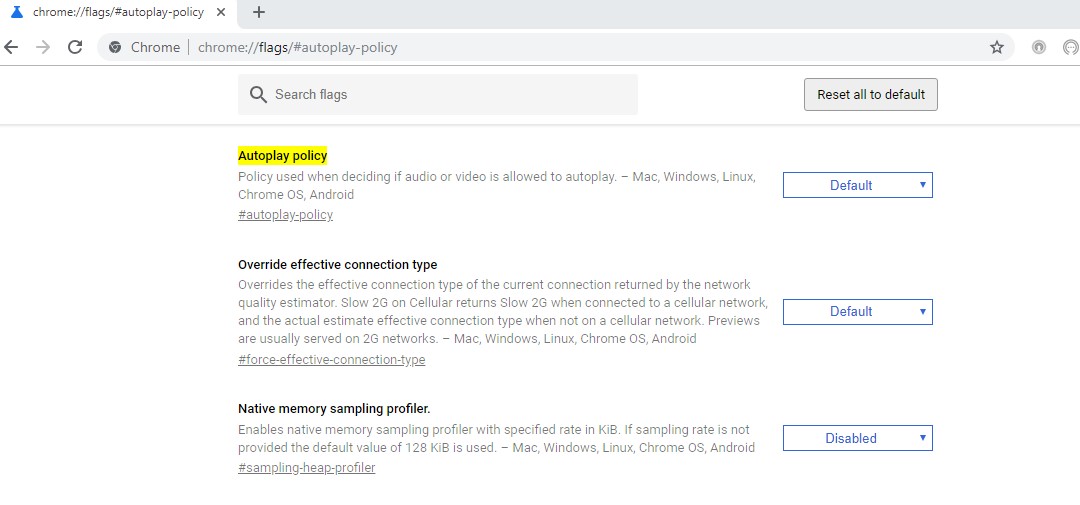
Task: Follow the #autoplay-policy anchor link
Action: 285,215
